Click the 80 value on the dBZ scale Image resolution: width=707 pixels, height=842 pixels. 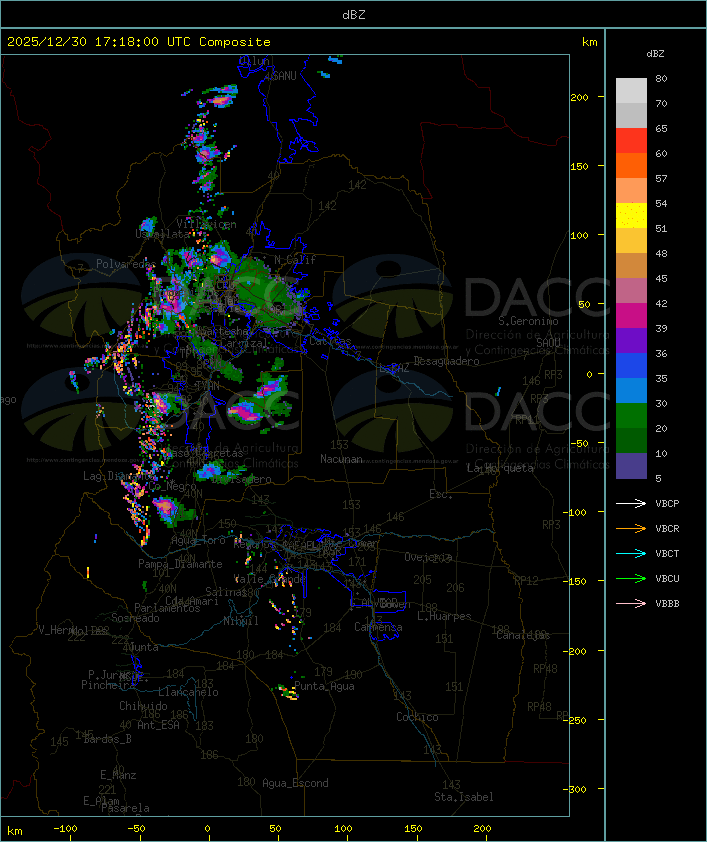pyautogui.click(x=661, y=78)
